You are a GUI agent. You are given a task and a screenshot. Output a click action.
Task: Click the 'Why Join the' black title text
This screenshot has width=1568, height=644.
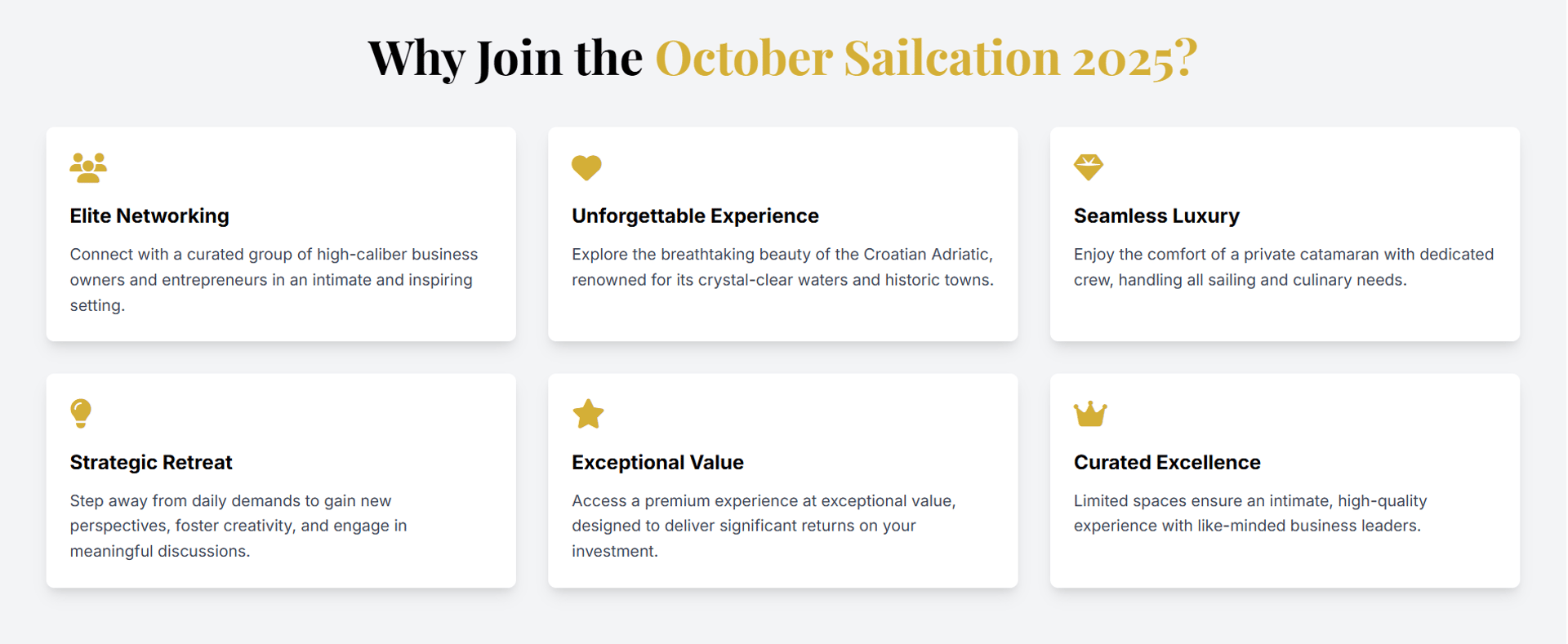[506, 58]
